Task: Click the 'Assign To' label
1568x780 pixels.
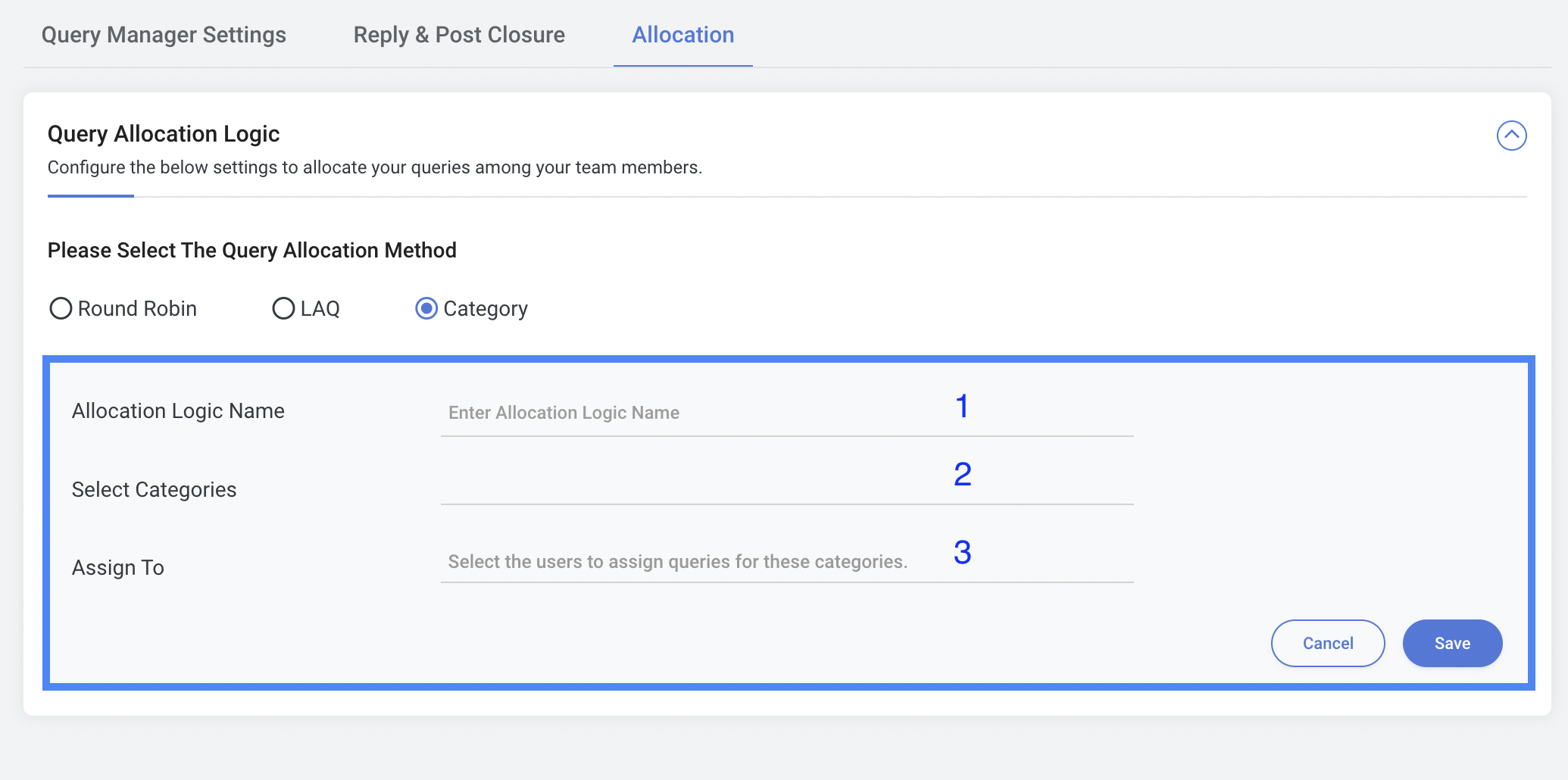Action: (118, 567)
